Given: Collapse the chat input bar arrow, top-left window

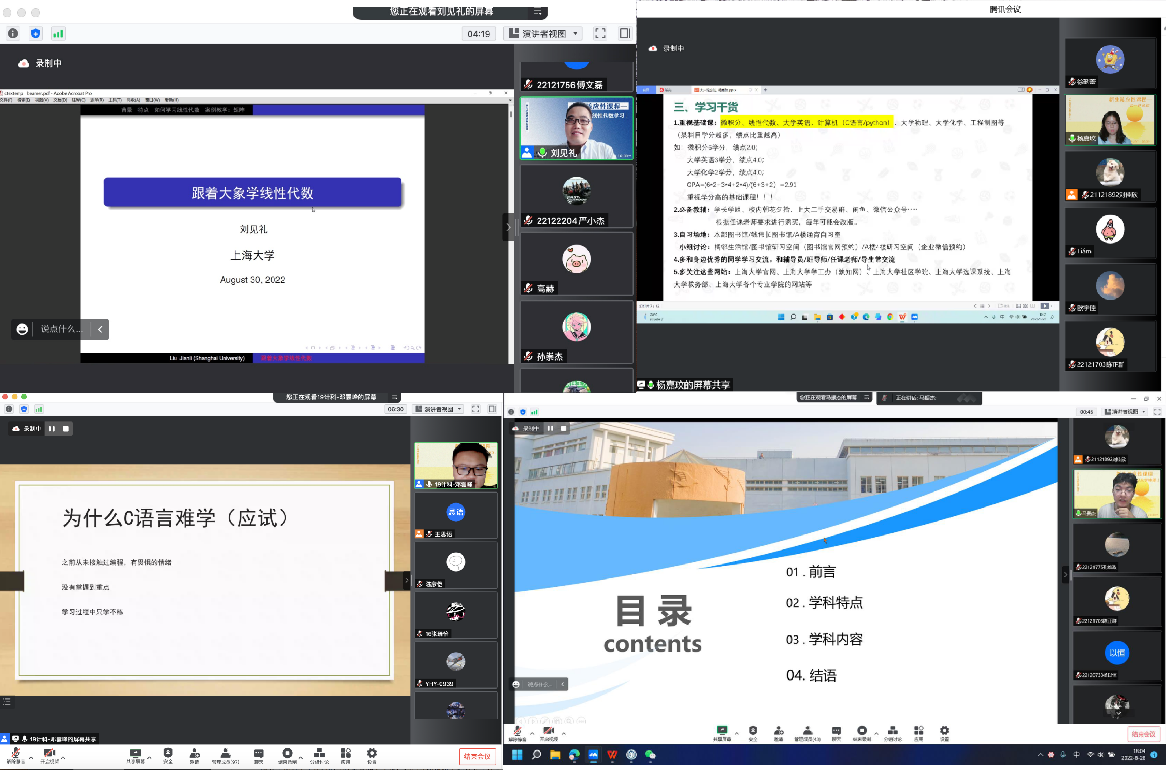Looking at the screenshot, I should pos(100,329).
